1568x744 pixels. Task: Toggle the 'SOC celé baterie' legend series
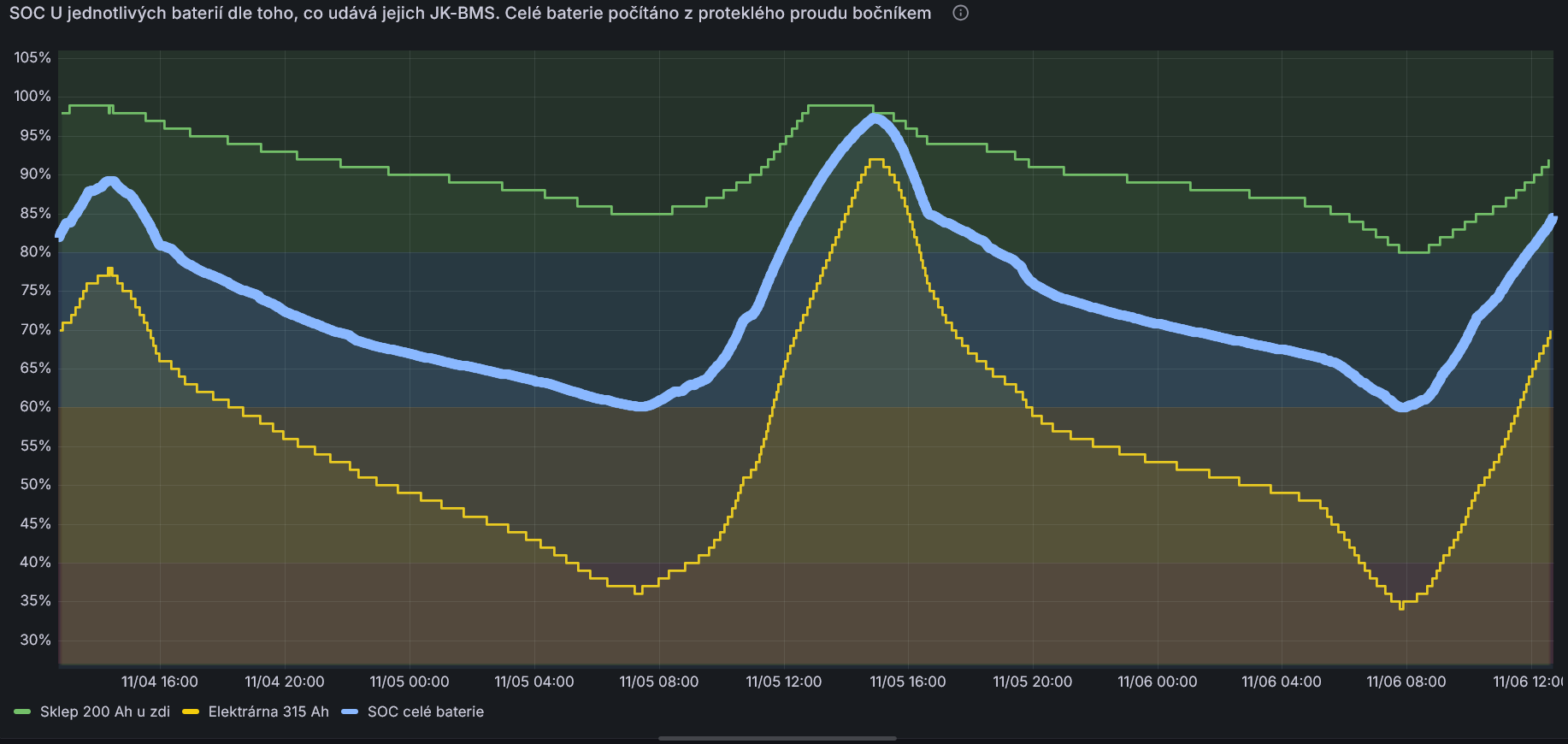pyautogui.click(x=426, y=712)
